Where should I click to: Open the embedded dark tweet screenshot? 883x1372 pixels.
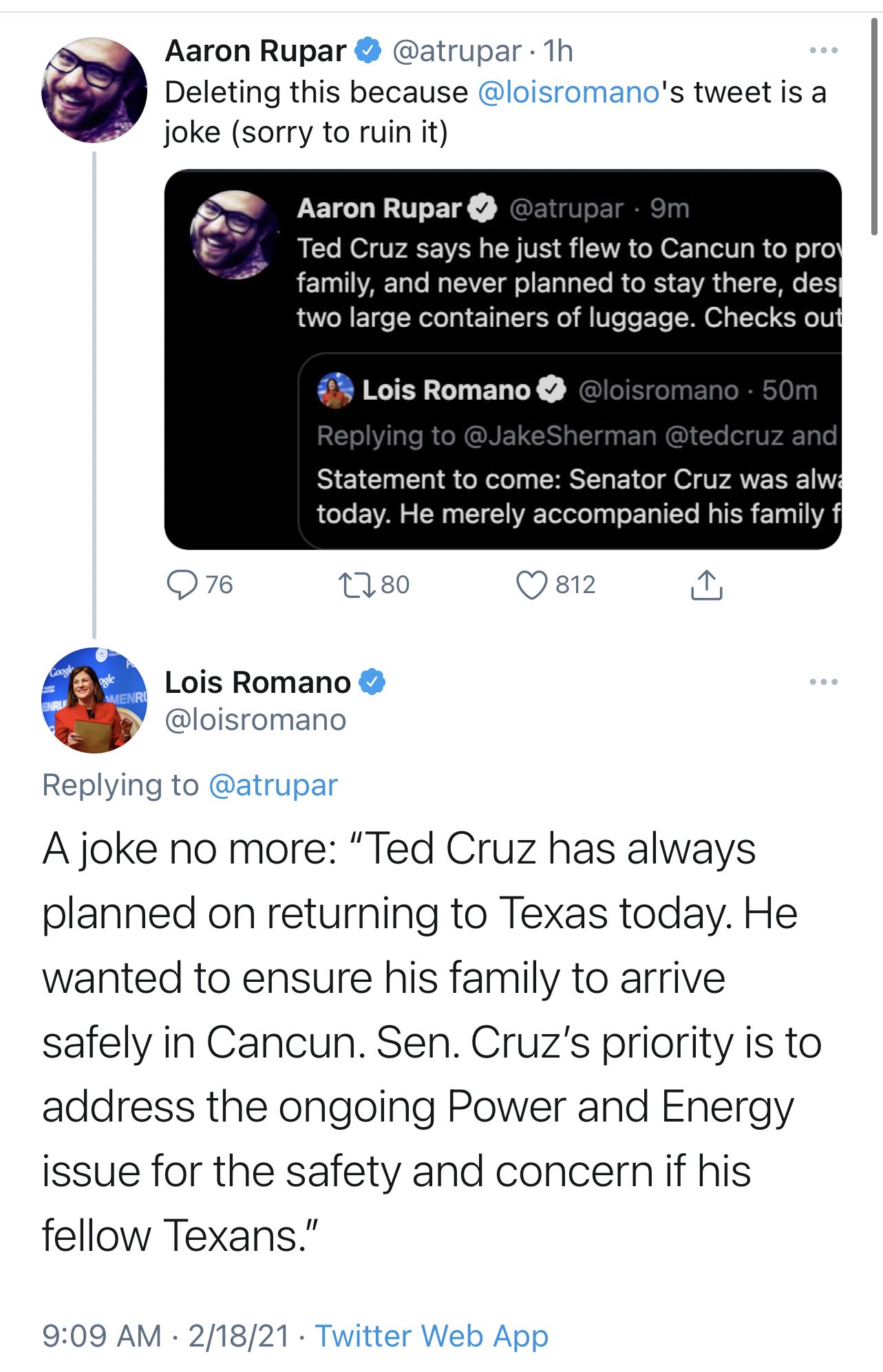pyautogui.click(x=502, y=358)
